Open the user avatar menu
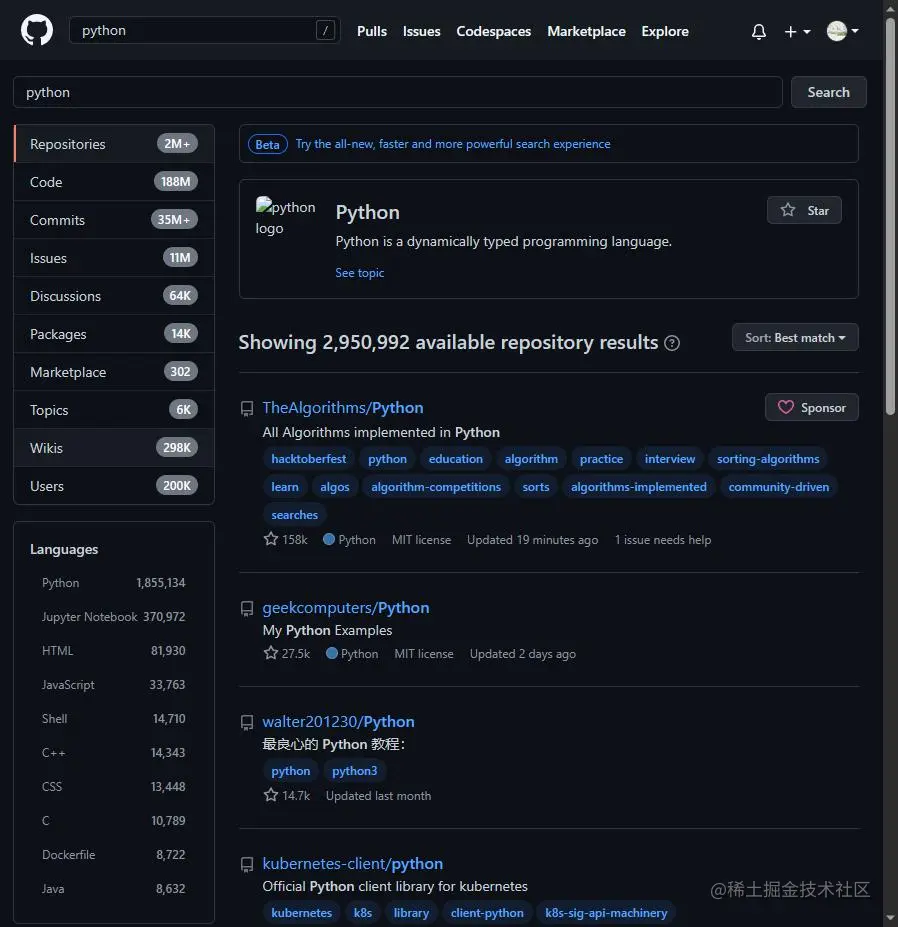The width and height of the screenshot is (898, 927). 842,31
